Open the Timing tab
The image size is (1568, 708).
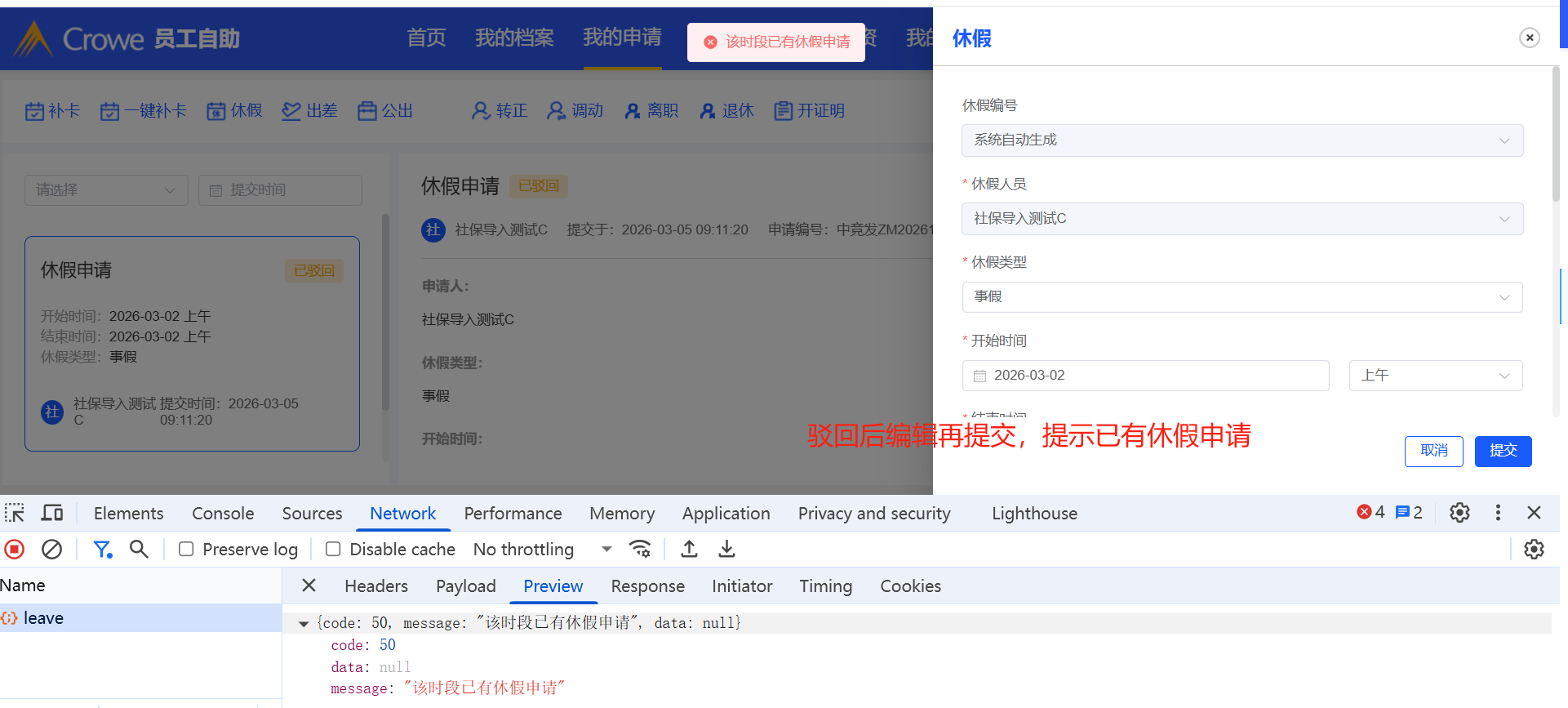(825, 586)
